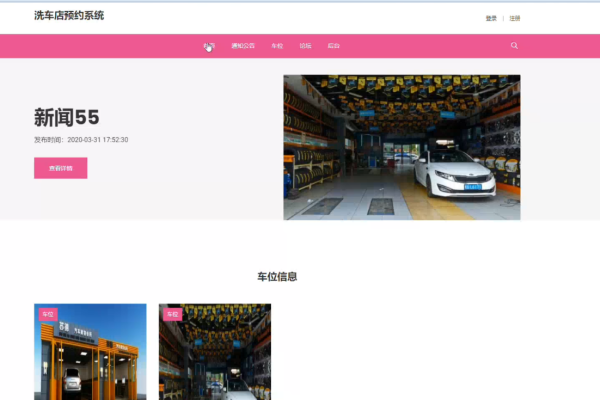Open the 通知公告 navigation item

click(x=243, y=46)
